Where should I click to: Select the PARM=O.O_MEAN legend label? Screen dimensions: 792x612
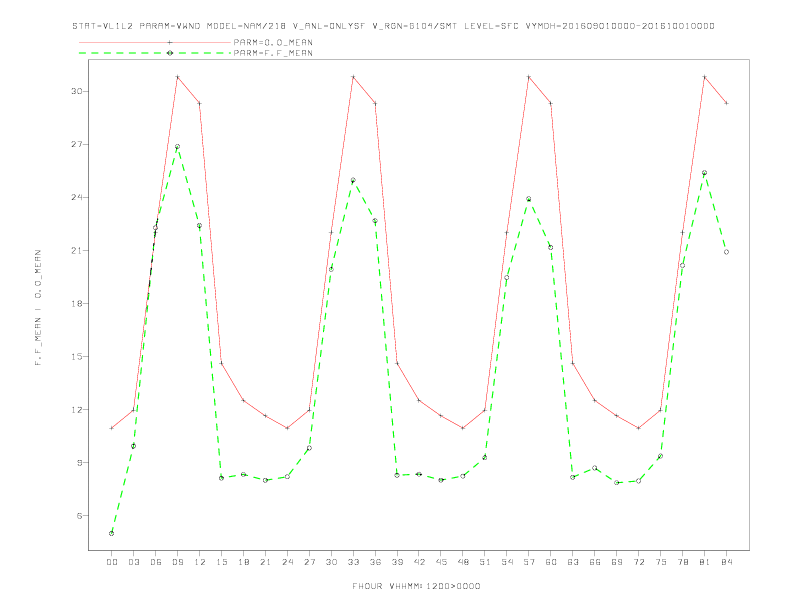(x=273, y=42)
